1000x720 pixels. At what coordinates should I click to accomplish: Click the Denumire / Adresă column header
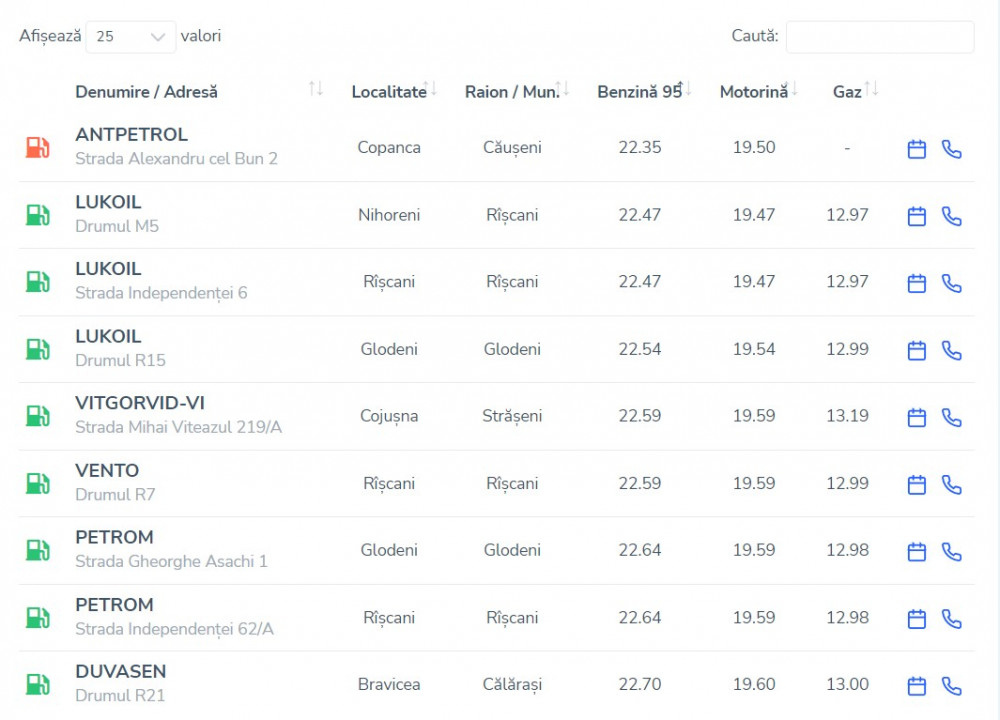click(147, 91)
